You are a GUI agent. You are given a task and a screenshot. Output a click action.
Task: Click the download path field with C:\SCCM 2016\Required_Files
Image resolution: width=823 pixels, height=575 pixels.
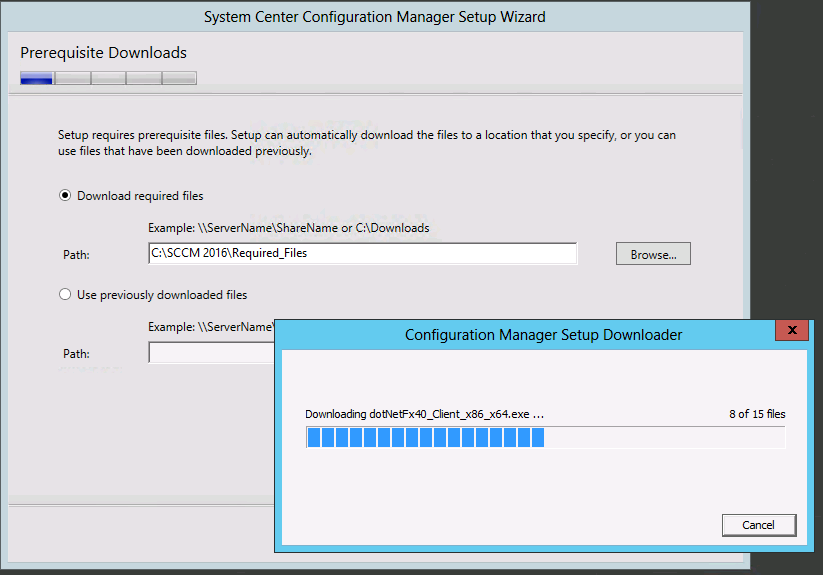tap(363, 253)
